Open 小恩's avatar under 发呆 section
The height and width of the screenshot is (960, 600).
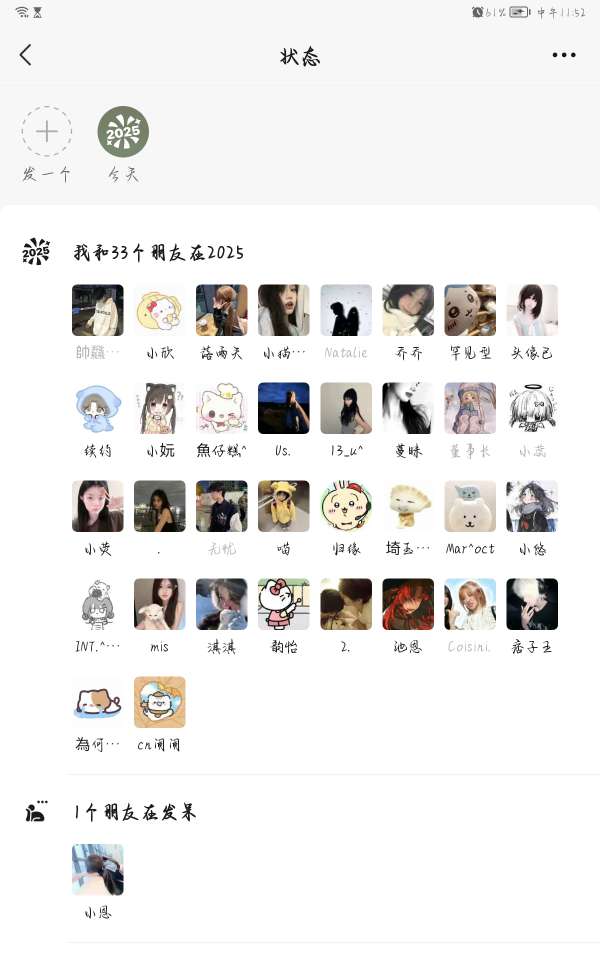point(97,870)
